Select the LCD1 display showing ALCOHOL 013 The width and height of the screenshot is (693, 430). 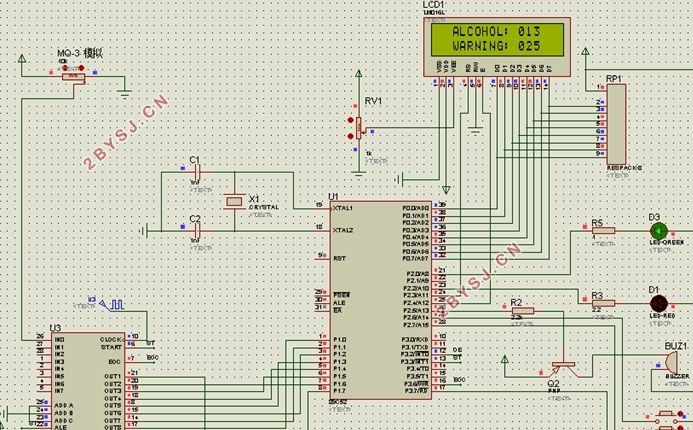(x=497, y=47)
